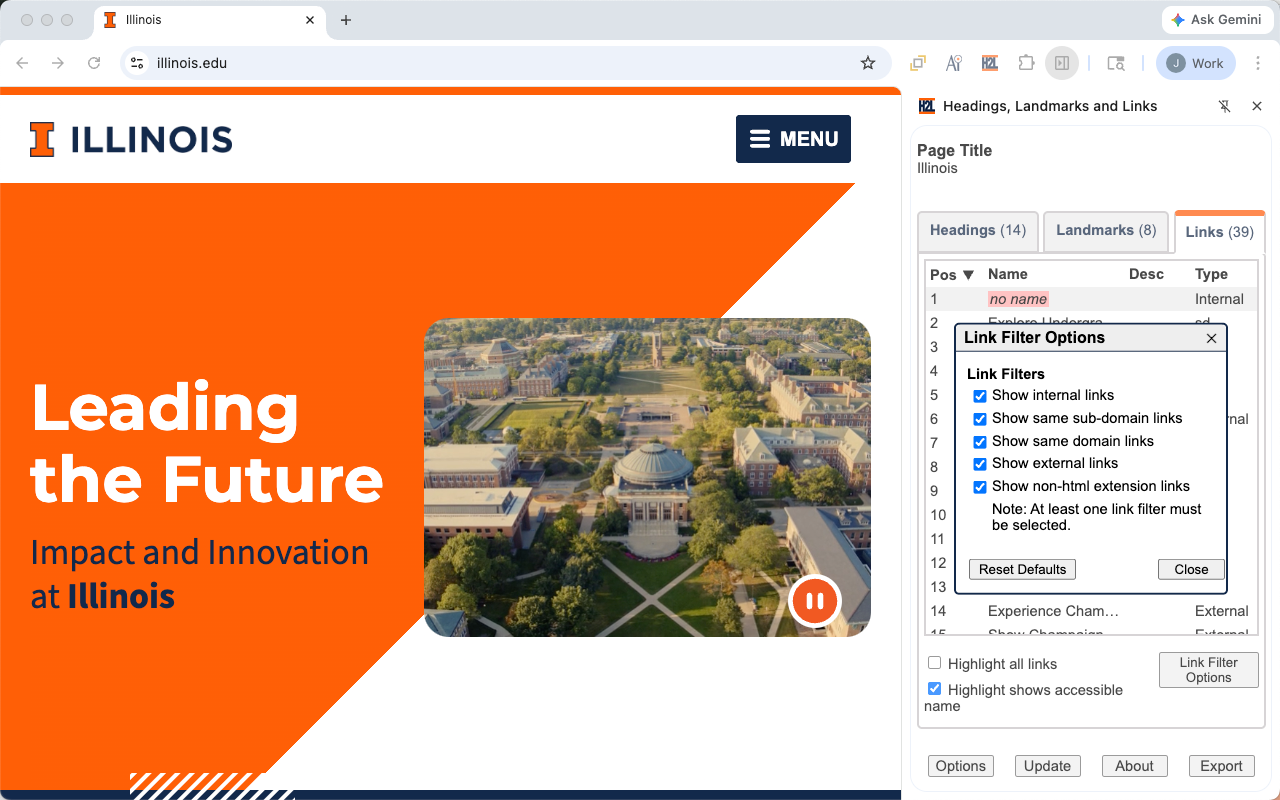
Task: Click the Options button at the panel bottom
Action: [x=961, y=766]
